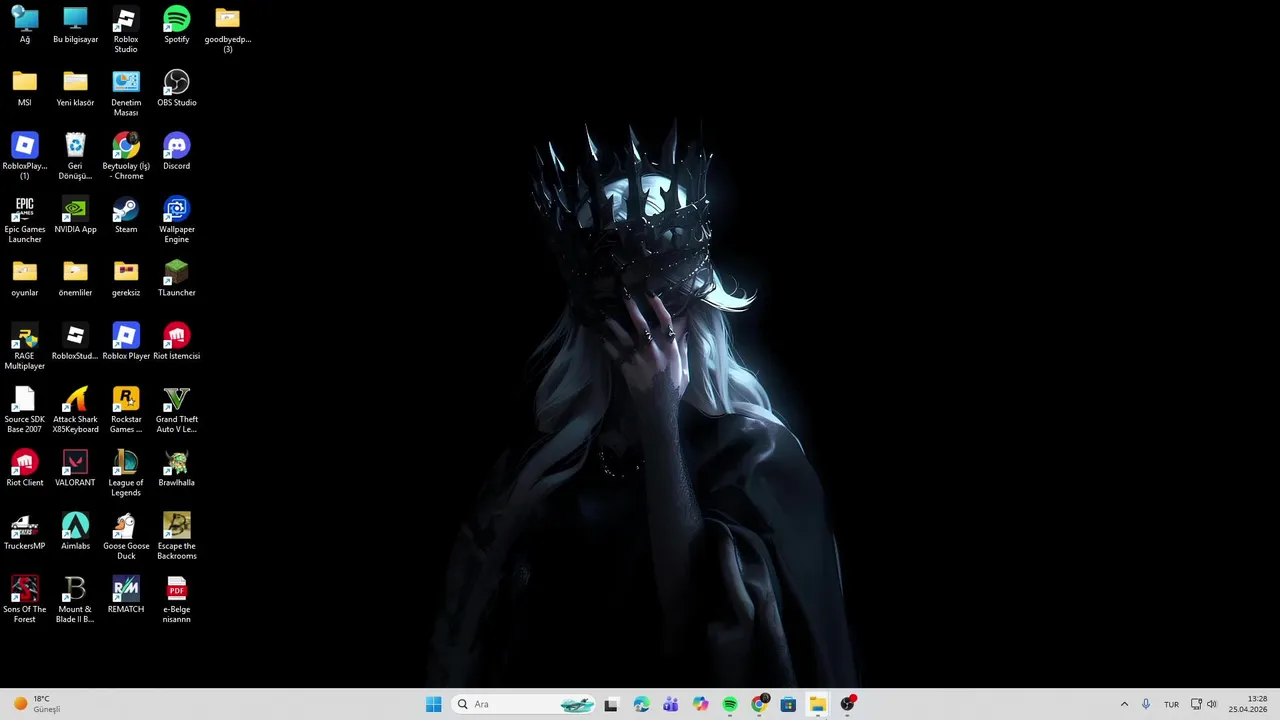Select the Roblox Player shortcut
Screen dimensions: 1280x720
click(126, 341)
